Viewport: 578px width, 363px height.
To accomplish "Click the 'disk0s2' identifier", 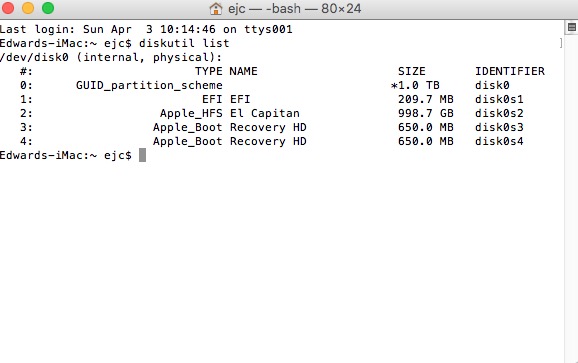I will point(499,114).
